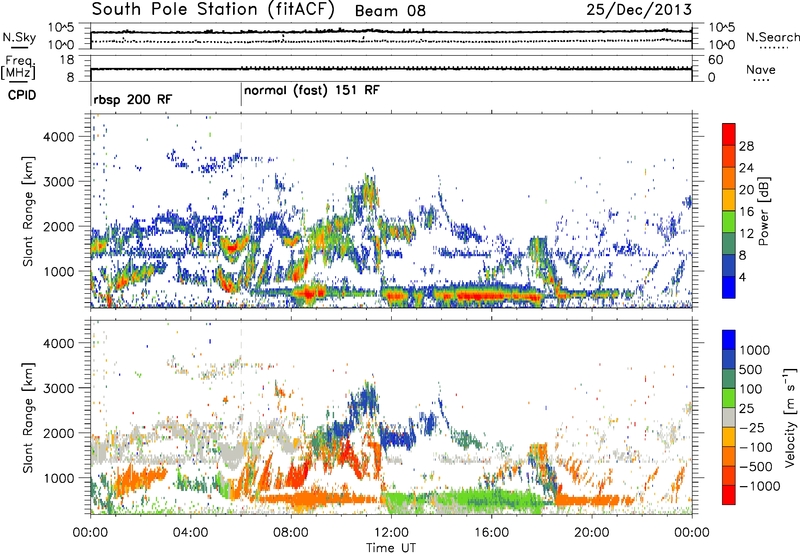800x554 pixels.
Task: Click the 'Velocity [m s⁻¹]' colorbar label
Action: (789, 416)
